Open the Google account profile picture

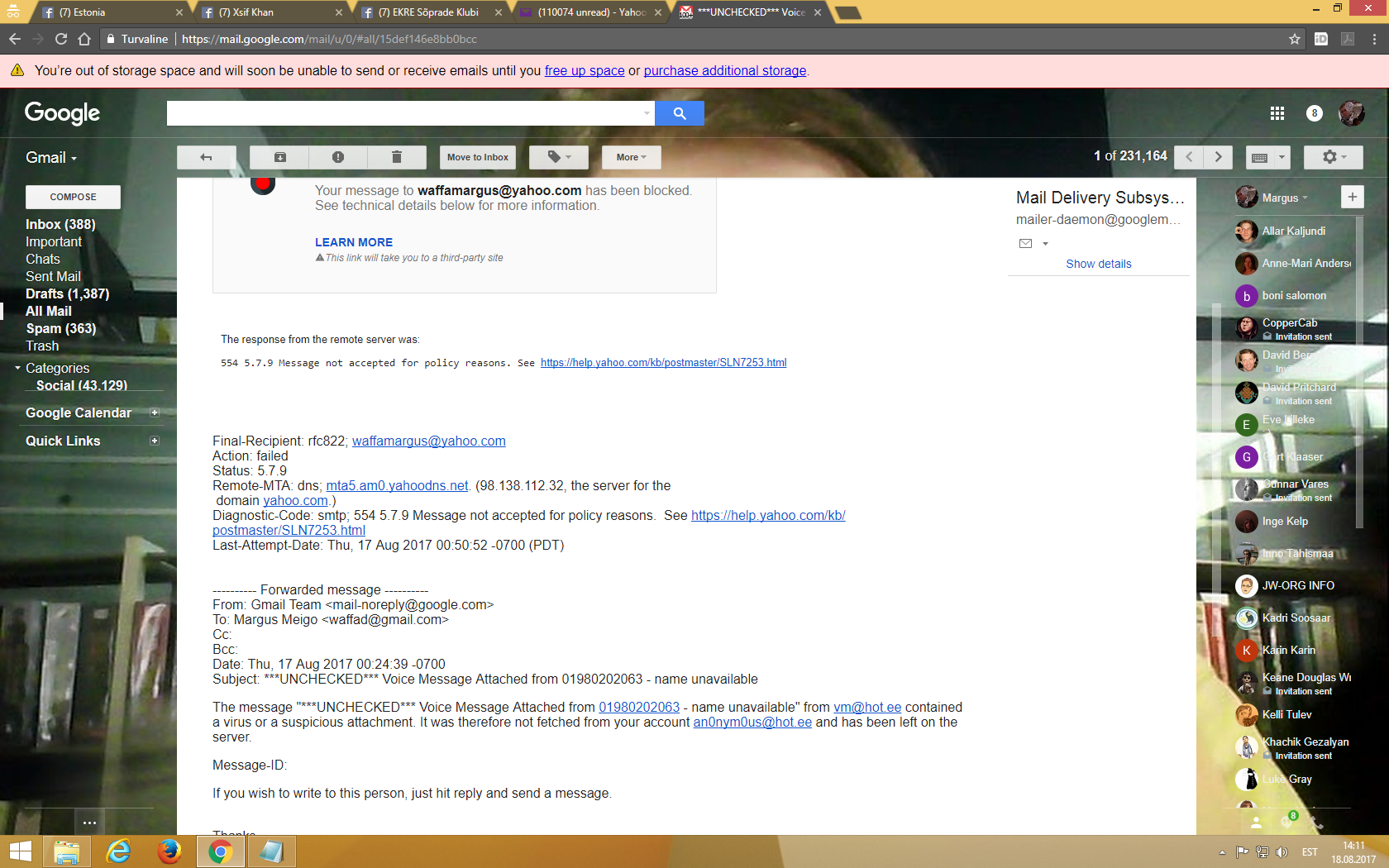click(x=1352, y=113)
